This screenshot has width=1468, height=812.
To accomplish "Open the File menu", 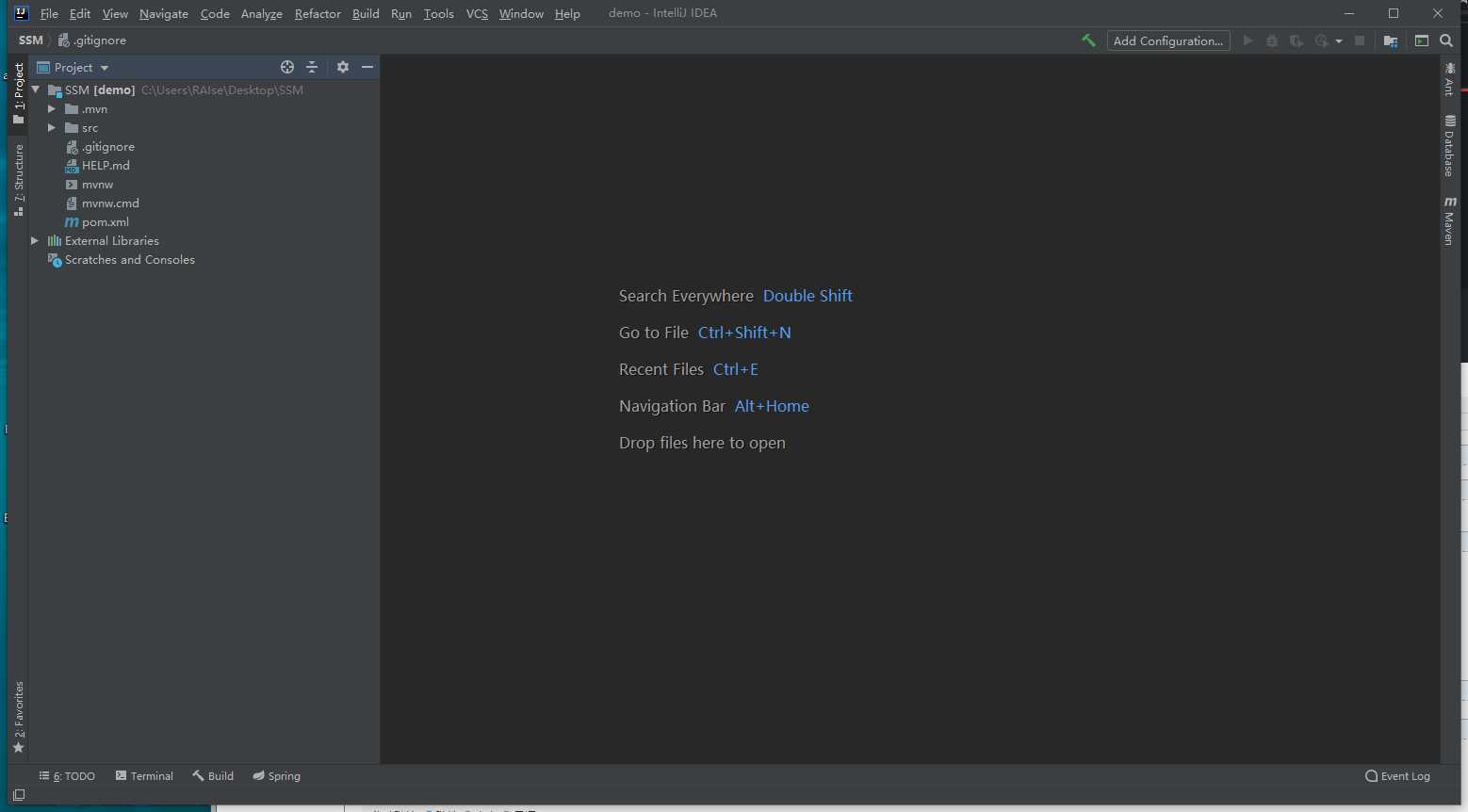I will 49,13.
